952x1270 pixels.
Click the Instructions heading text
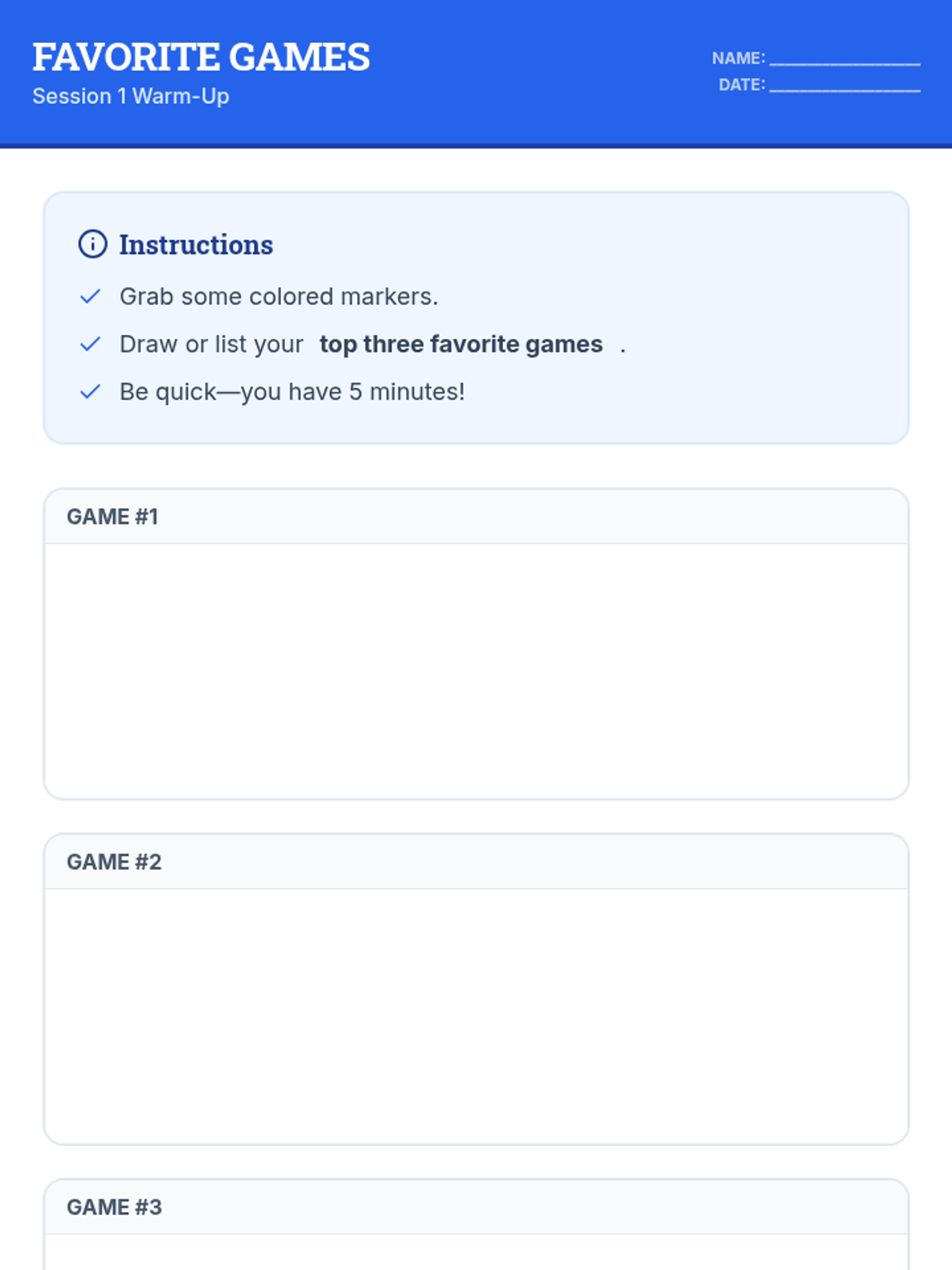click(x=196, y=245)
